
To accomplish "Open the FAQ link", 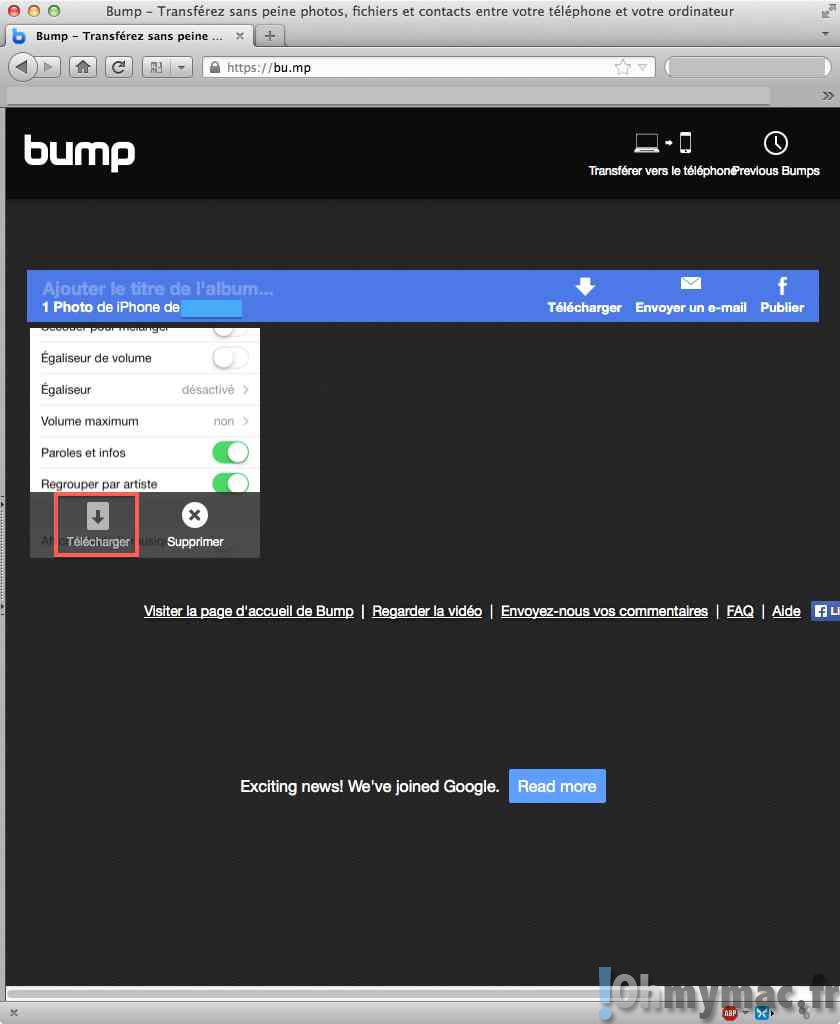I will pos(740,611).
